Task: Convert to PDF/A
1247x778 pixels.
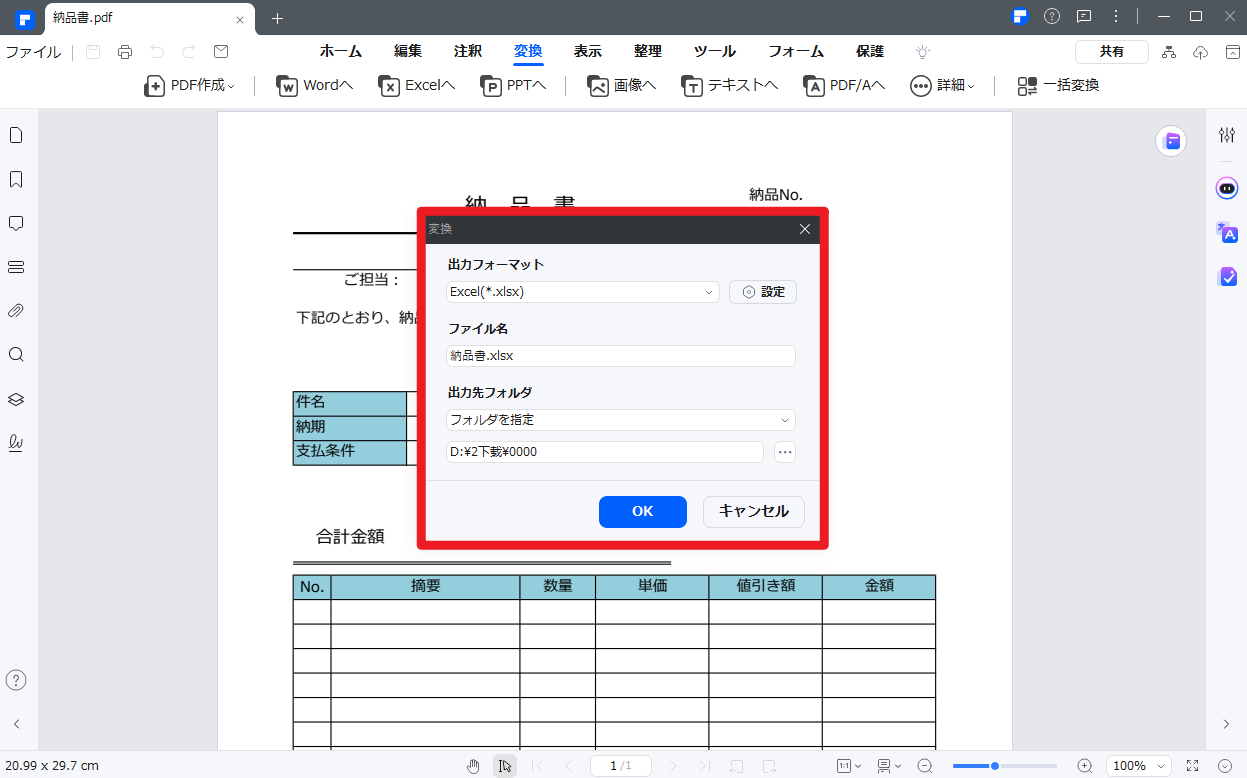Action: click(845, 86)
